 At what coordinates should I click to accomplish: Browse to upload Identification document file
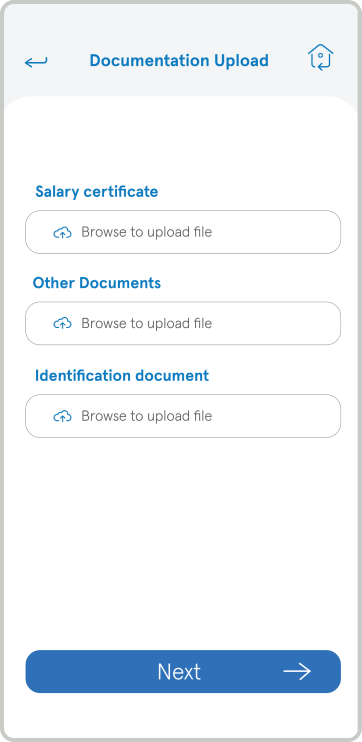[183, 416]
